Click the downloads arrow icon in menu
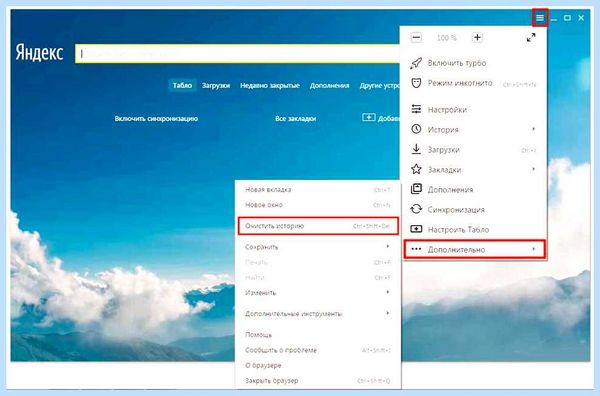The width and height of the screenshot is (600, 396). coord(416,149)
